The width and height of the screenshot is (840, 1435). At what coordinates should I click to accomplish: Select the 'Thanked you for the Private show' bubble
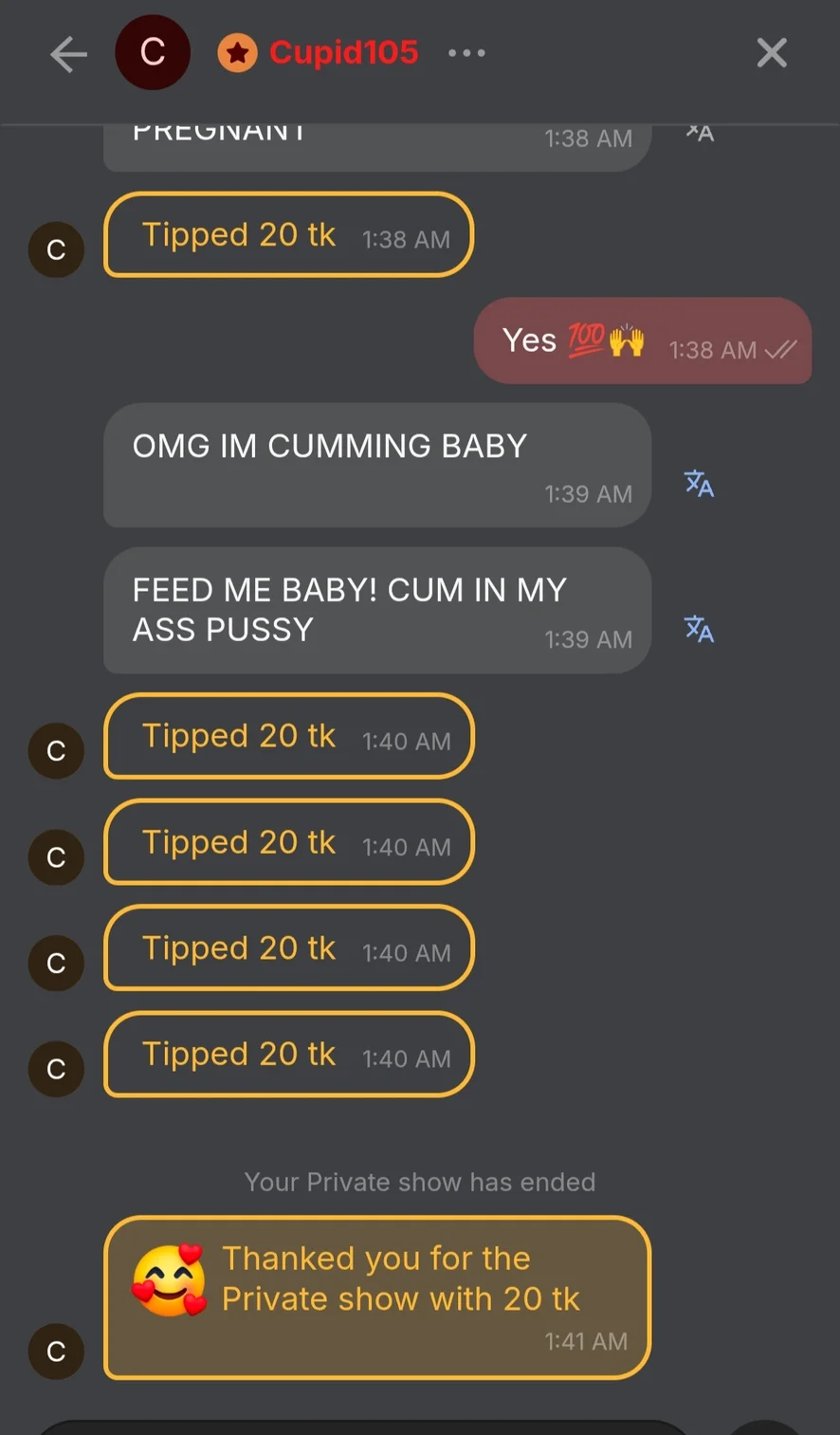377,1297
